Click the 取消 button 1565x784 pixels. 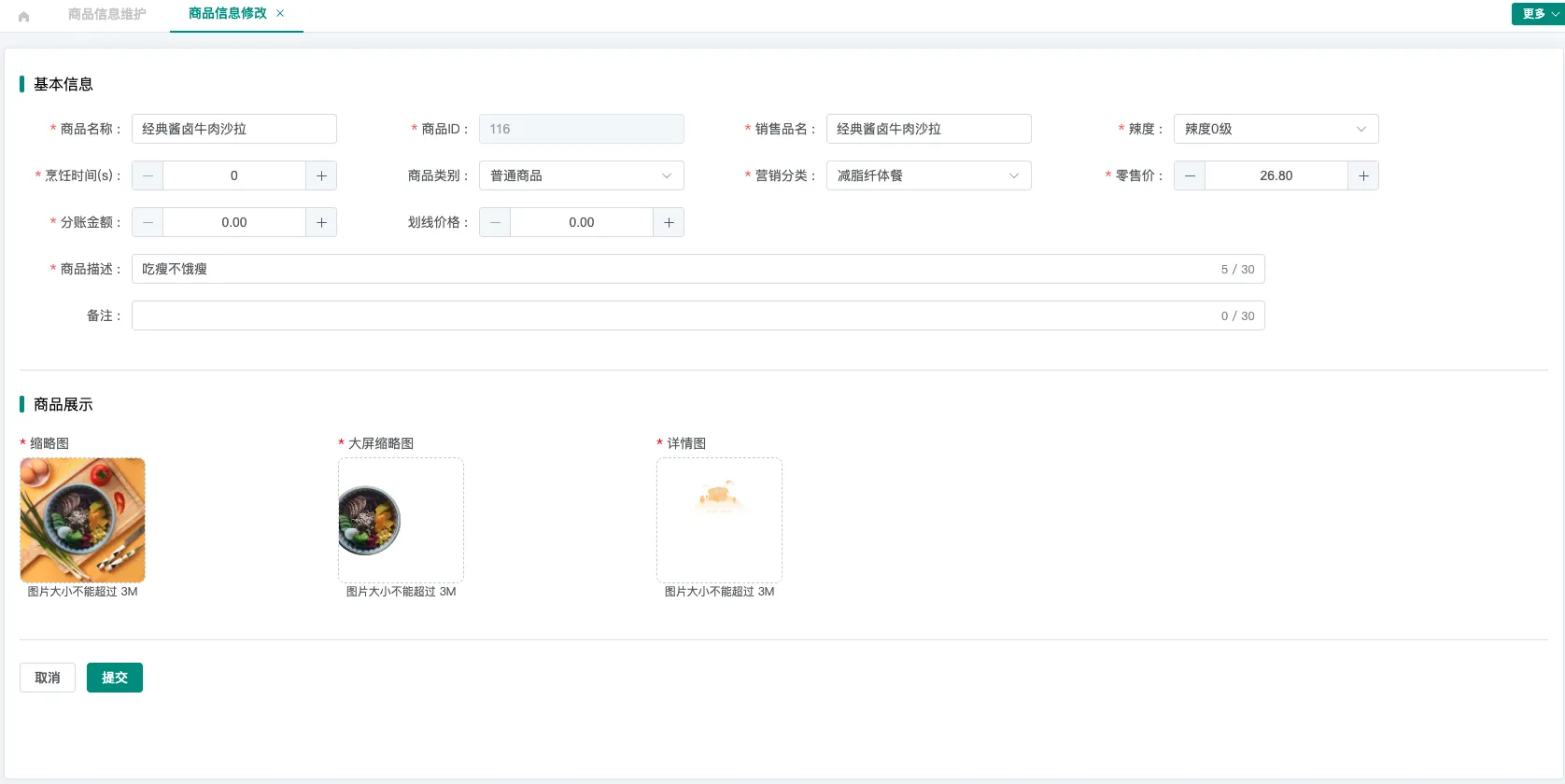coord(48,678)
